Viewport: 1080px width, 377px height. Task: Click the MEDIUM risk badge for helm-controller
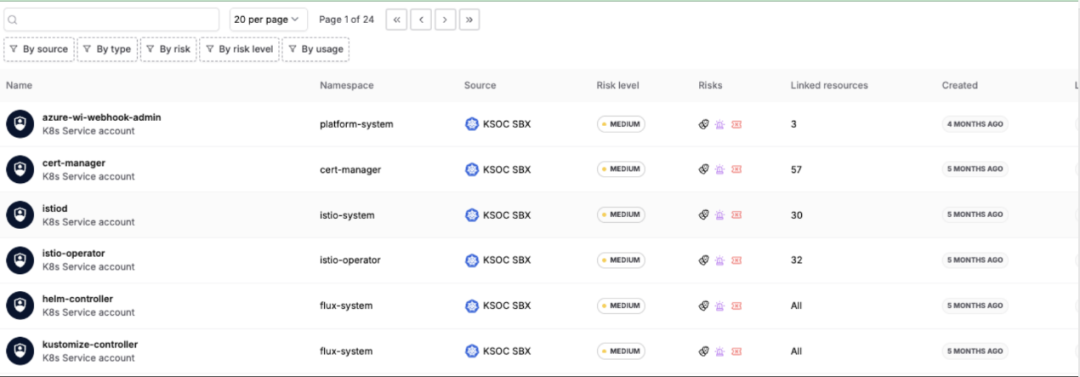pos(621,305)
